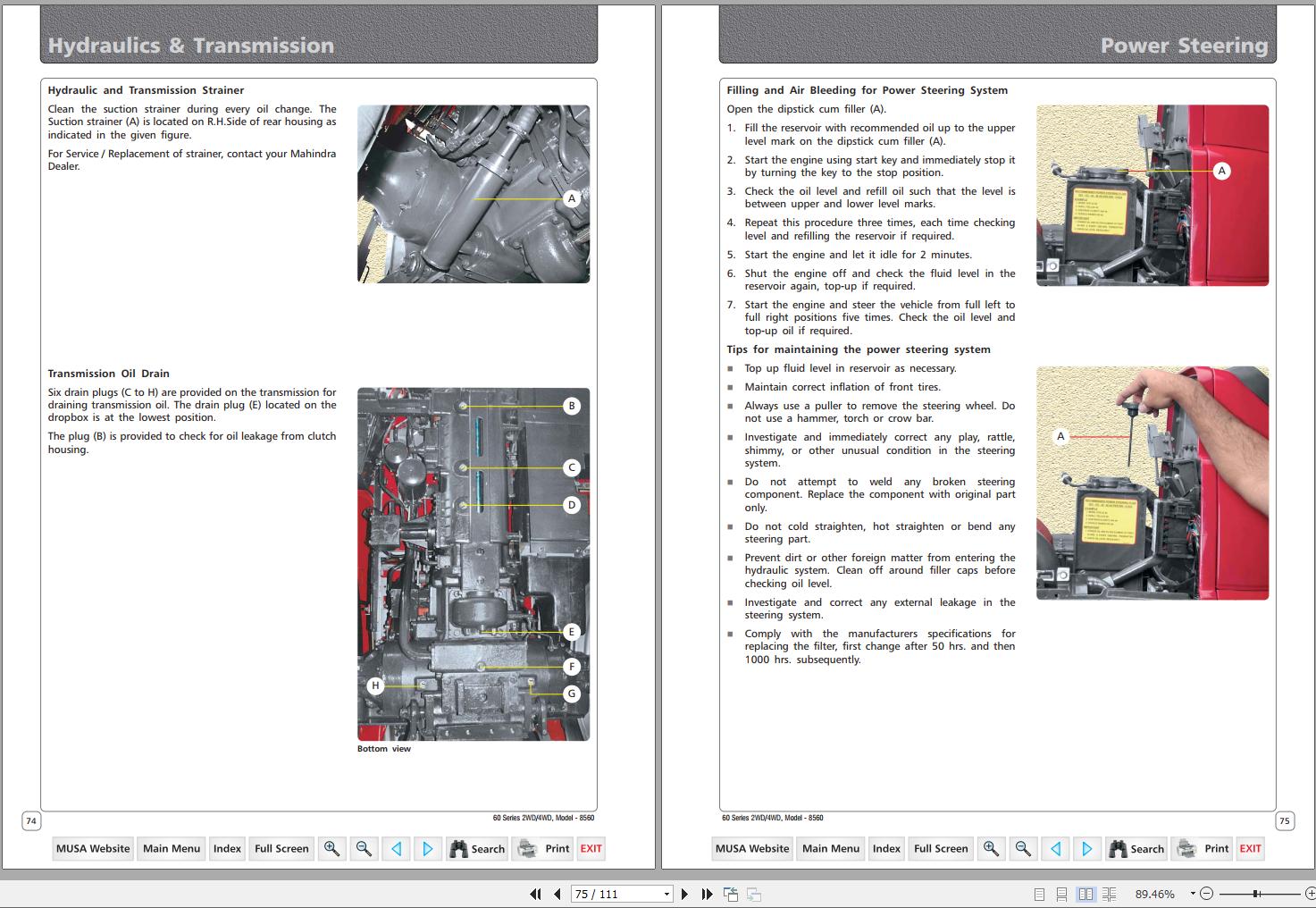Image resolution: width=1316 pixels, height=908 pixels.
Task: Click Full Screen button on page 74
Action: 281,849
